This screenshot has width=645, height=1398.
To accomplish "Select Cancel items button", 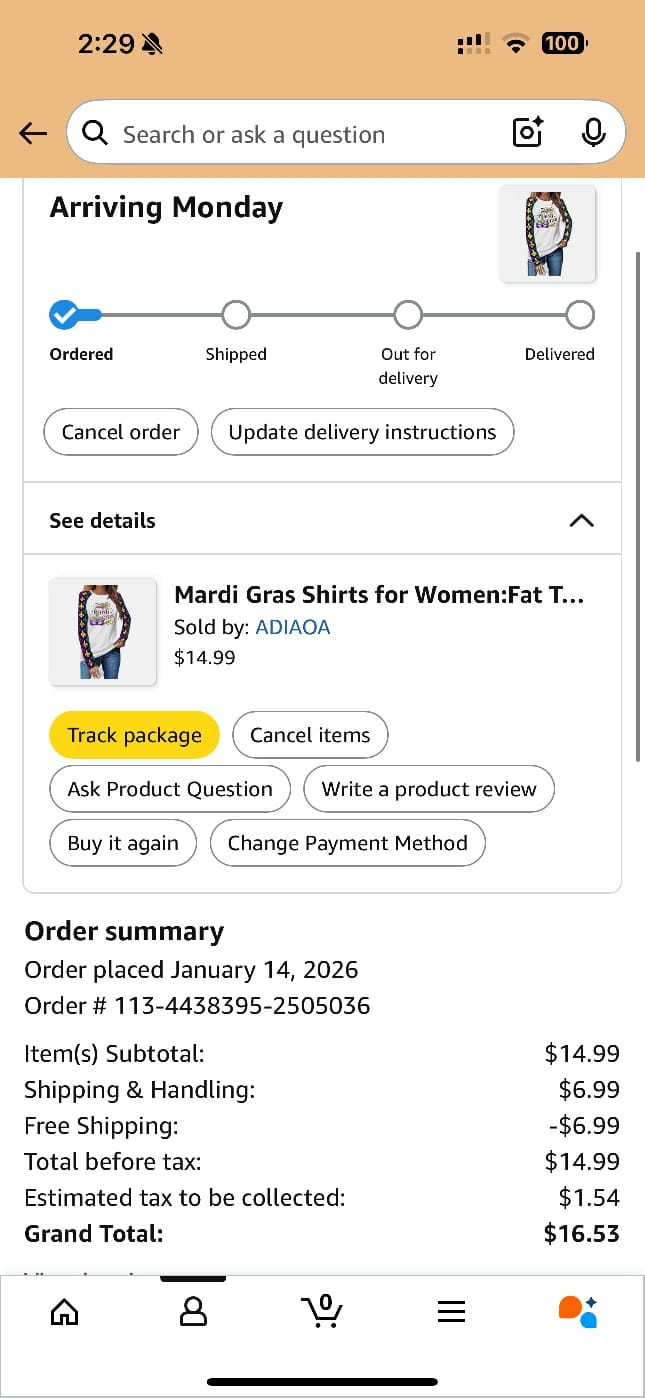I will click(x=310, y=735).
